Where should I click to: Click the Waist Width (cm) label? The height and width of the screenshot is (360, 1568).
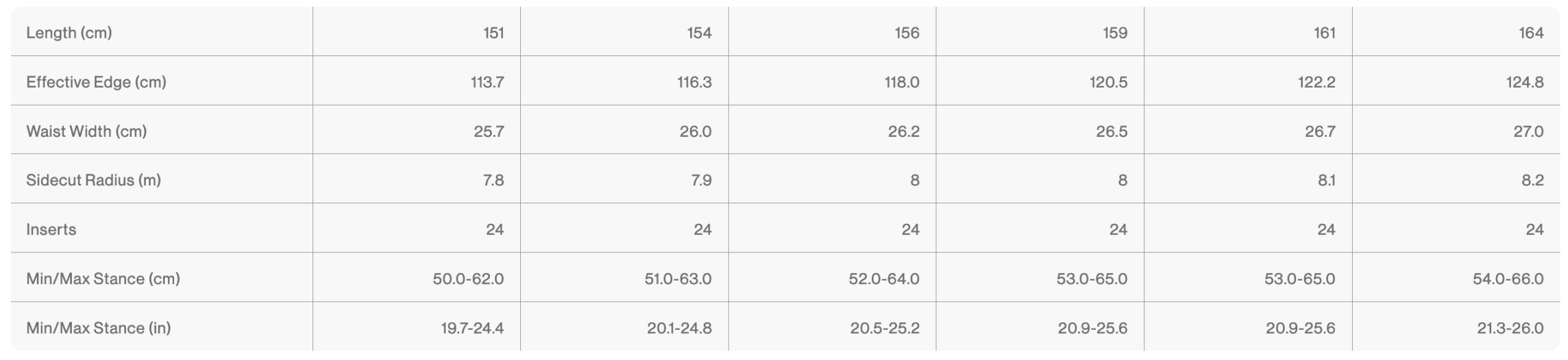coord(86,131)
